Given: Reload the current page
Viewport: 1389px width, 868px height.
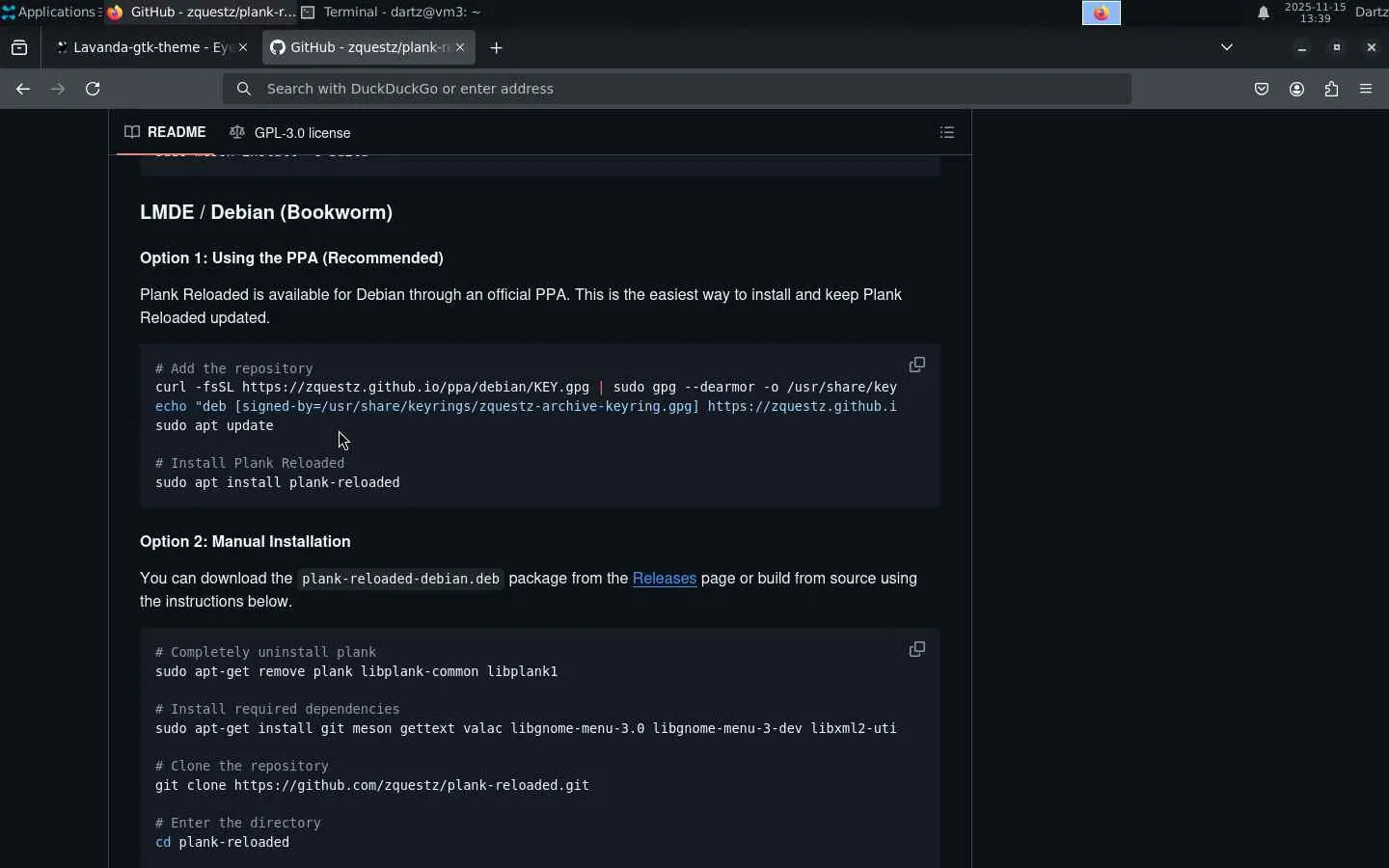Looking at the screenshot, I should click(93, 89).
